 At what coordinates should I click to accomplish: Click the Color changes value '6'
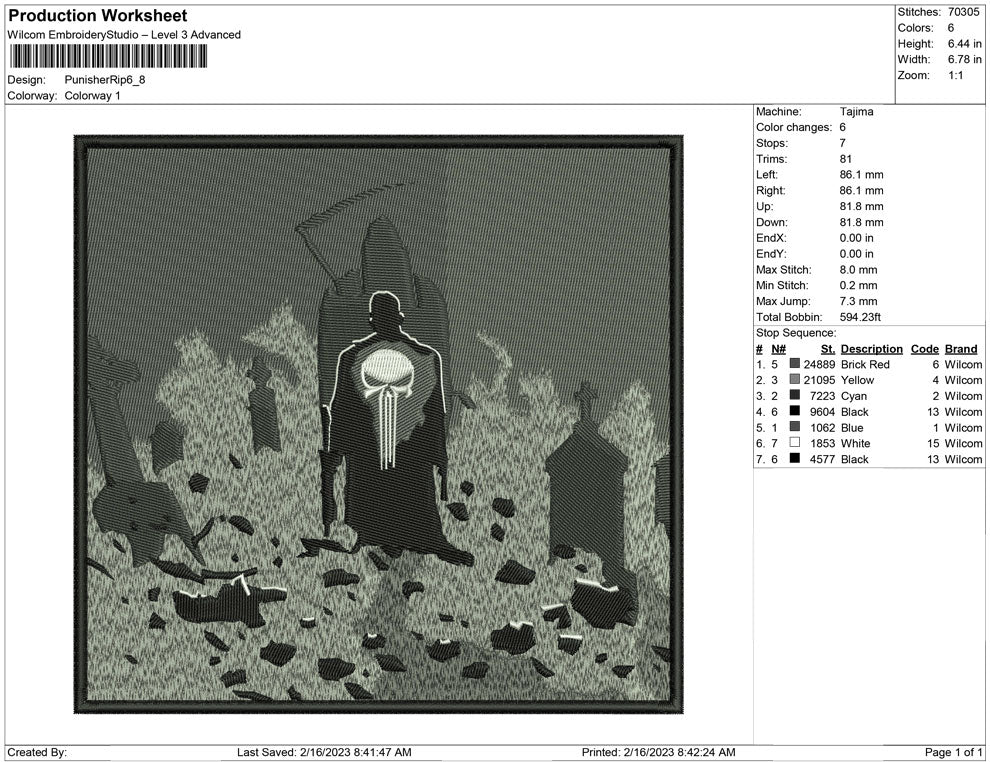pyautogui.click(x=842, y=128)
